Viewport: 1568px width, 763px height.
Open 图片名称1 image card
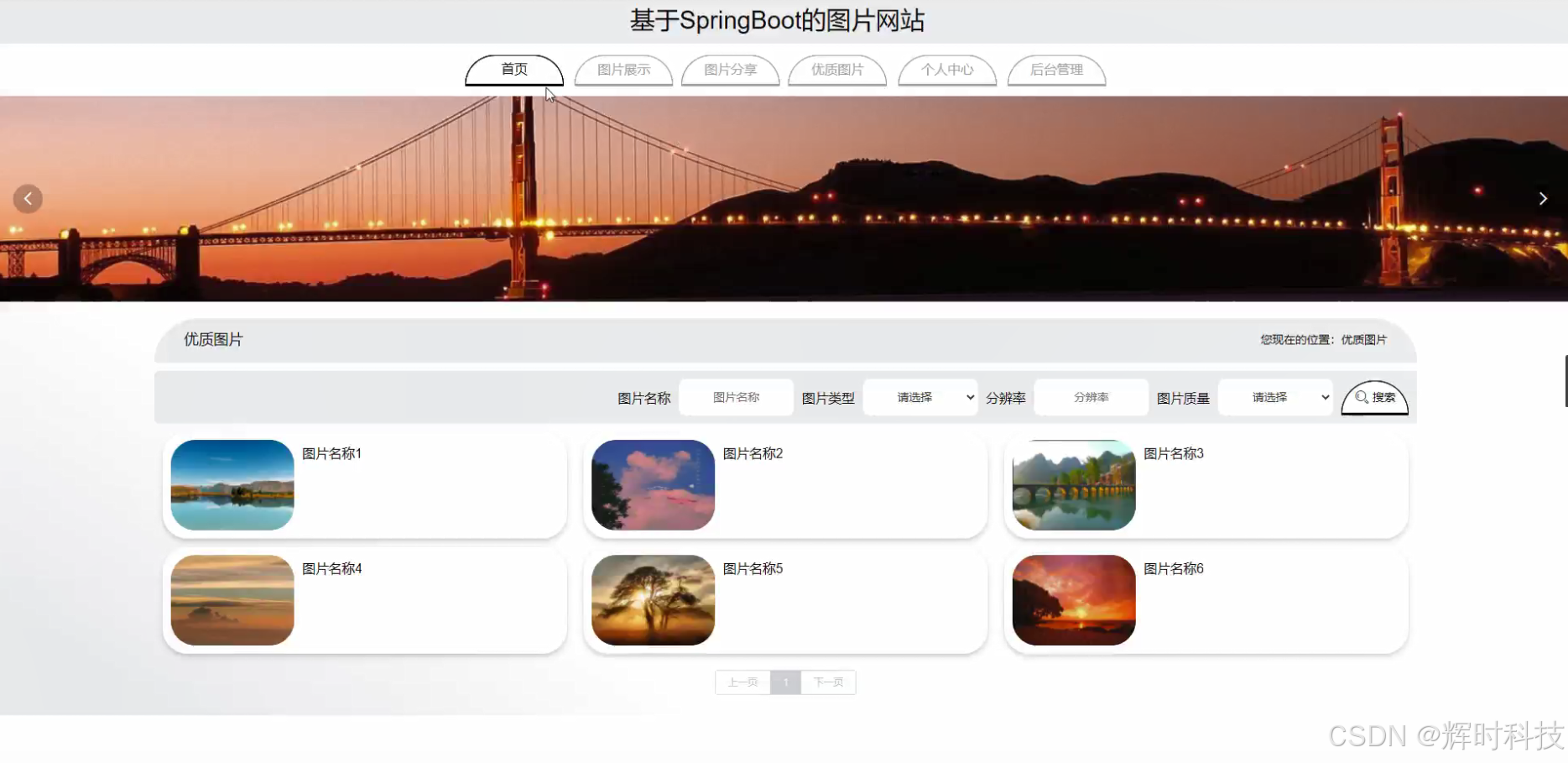(x=232, y=485)
